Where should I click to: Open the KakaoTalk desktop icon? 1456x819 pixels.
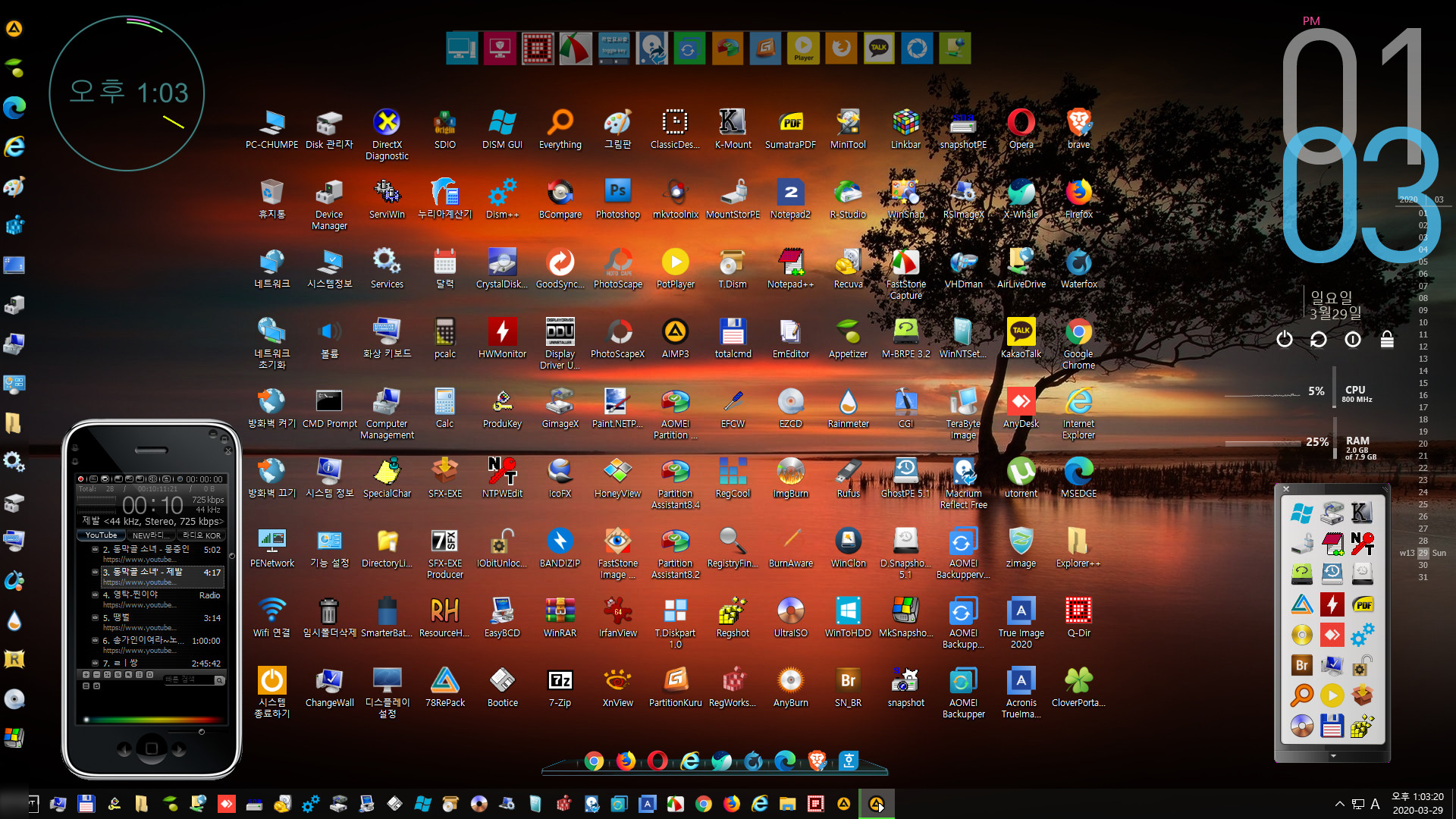pos(1021,338)
